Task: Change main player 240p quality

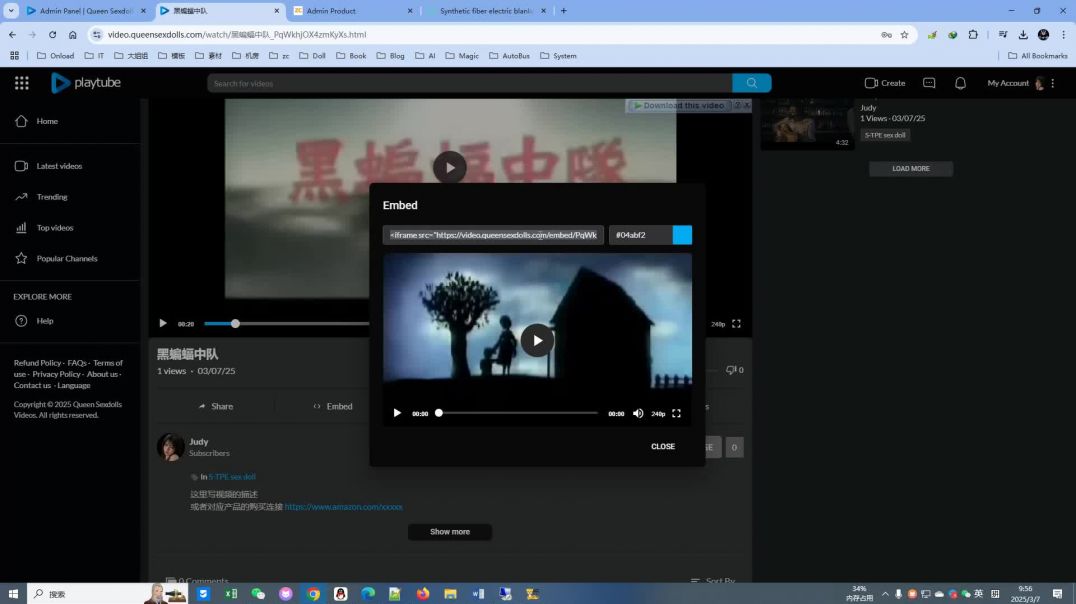Action: tap(718, 324)
